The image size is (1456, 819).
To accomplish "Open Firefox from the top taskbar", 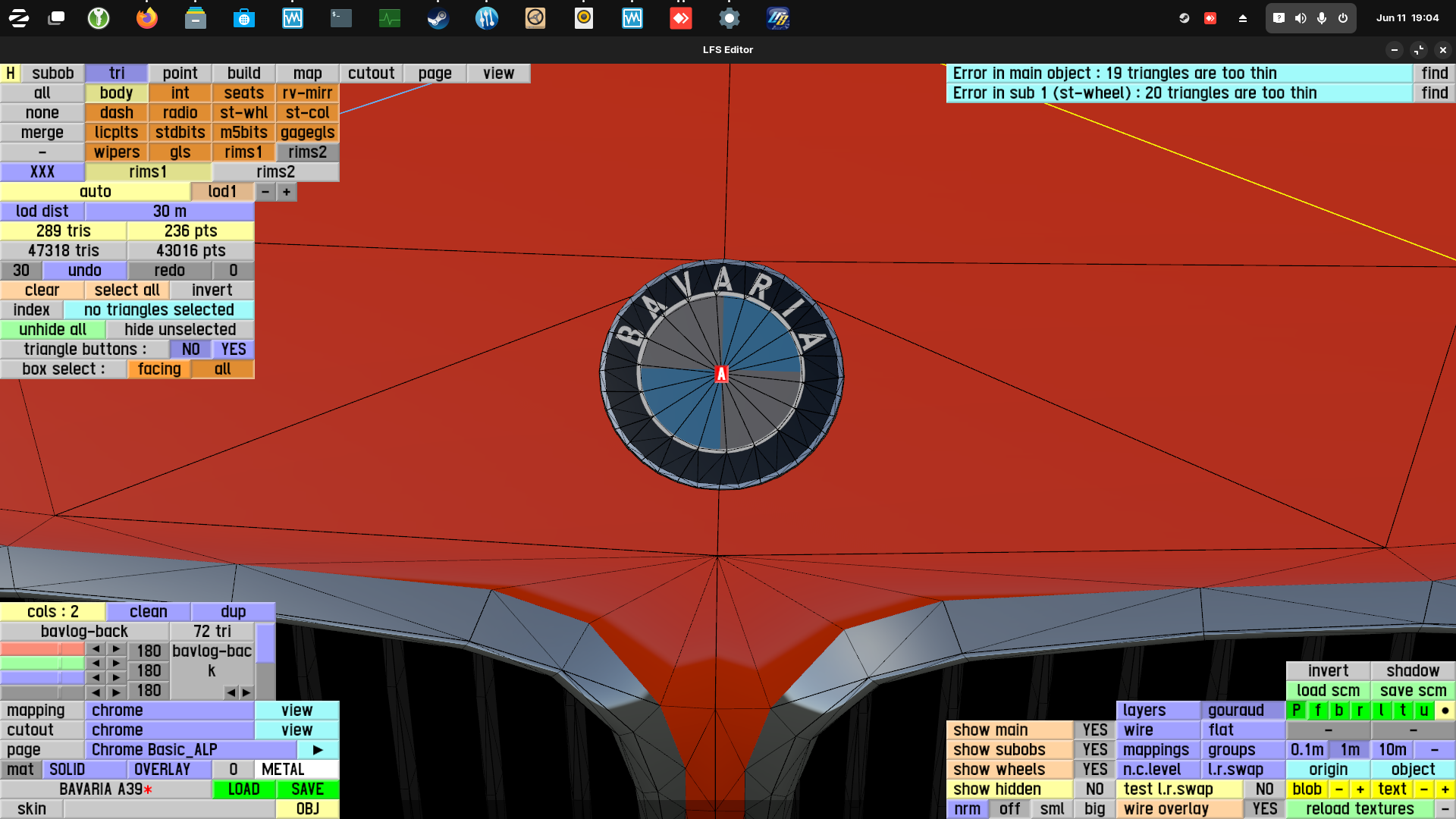I will (x=146, y=17).
